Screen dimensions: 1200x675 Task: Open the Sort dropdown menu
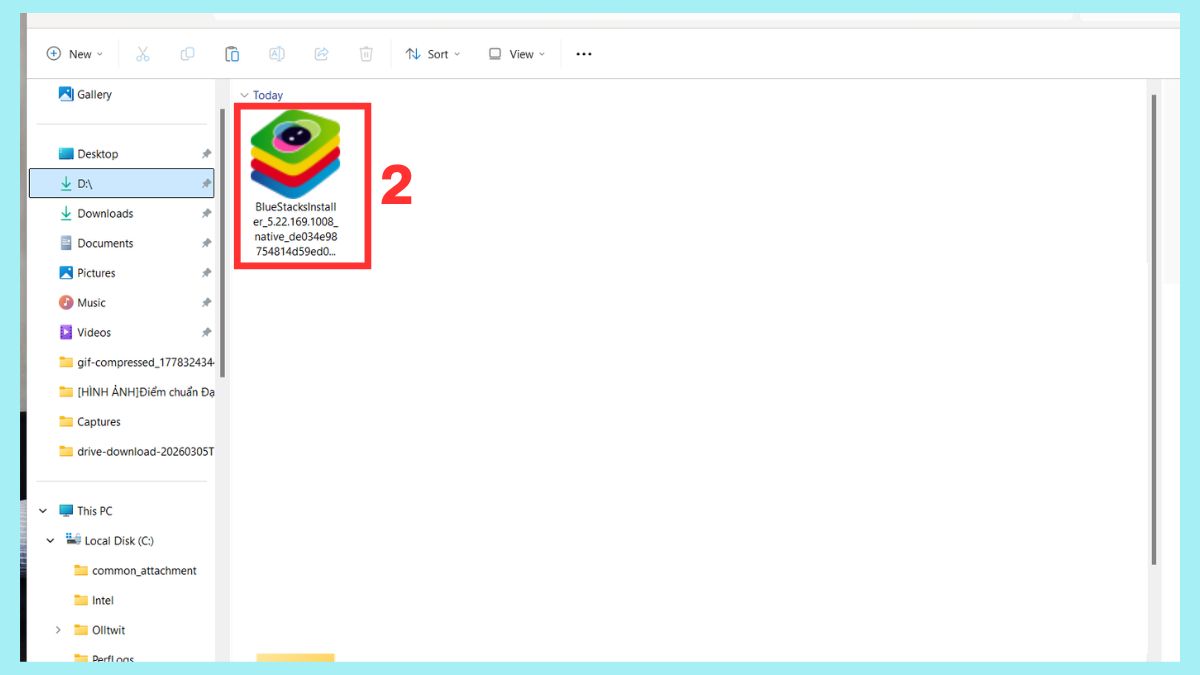[x=433, y=54]
